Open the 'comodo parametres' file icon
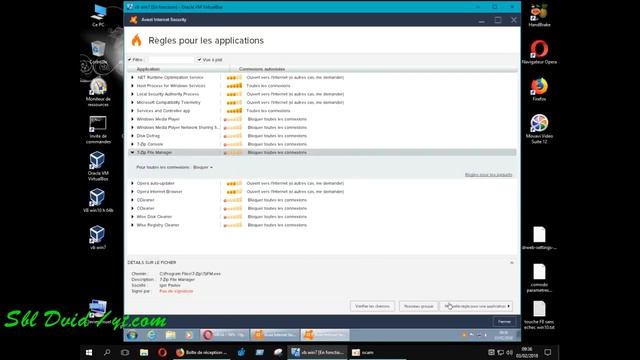640x360 pixels. (x=539, y=278)
